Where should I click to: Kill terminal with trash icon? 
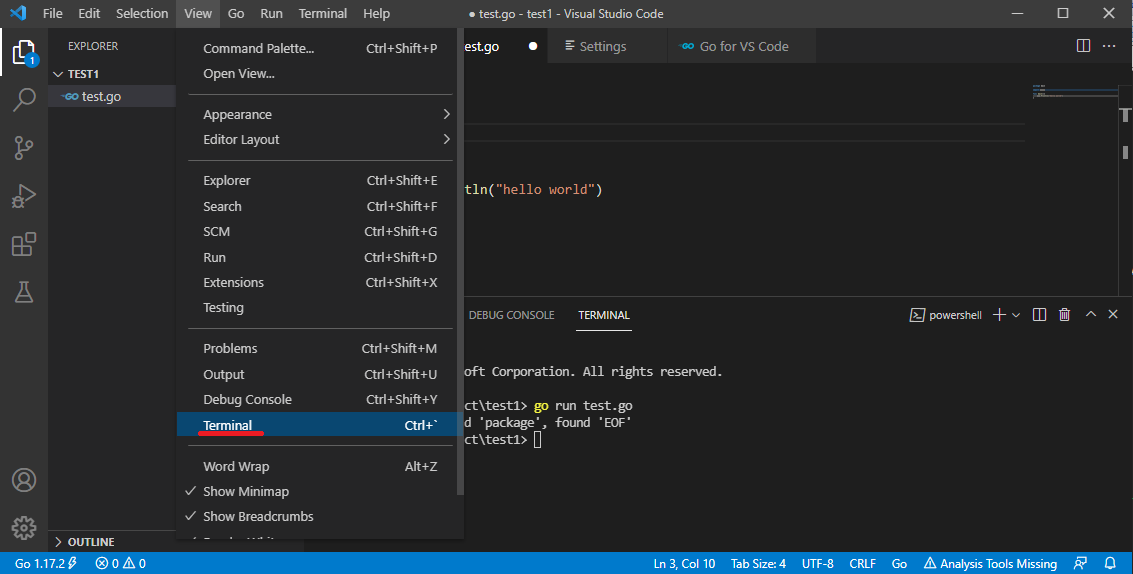[1064, 314]
